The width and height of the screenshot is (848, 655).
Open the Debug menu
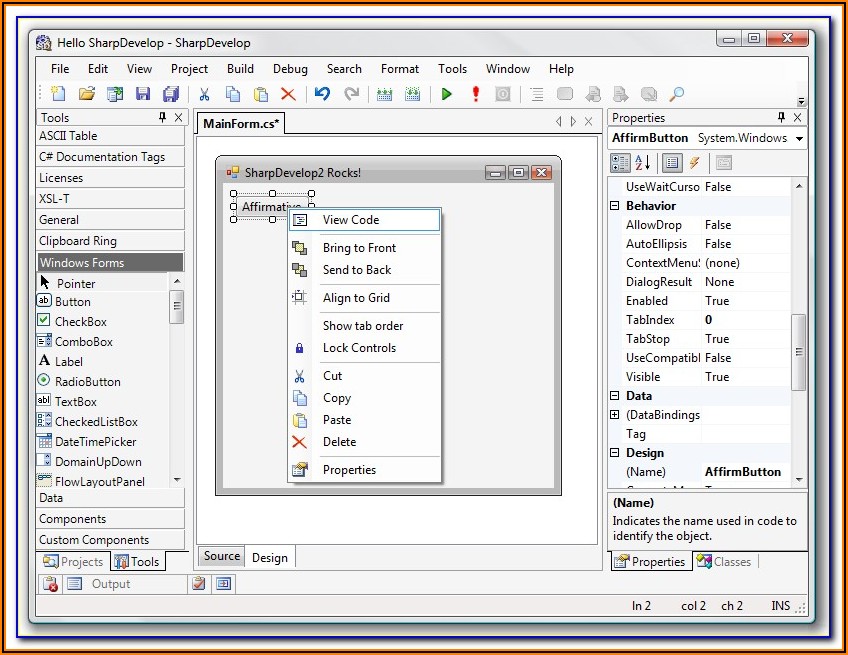tap(290, 69)
